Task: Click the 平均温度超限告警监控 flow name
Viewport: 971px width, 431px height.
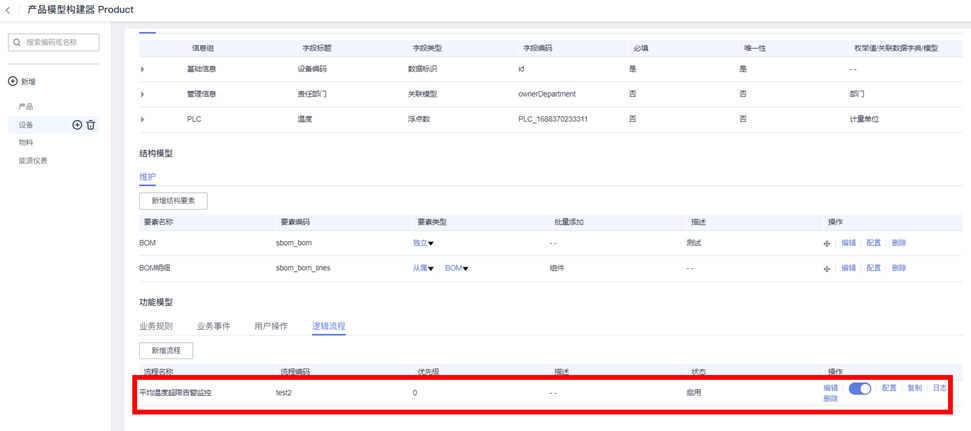Action: click(x=176, y=392)
